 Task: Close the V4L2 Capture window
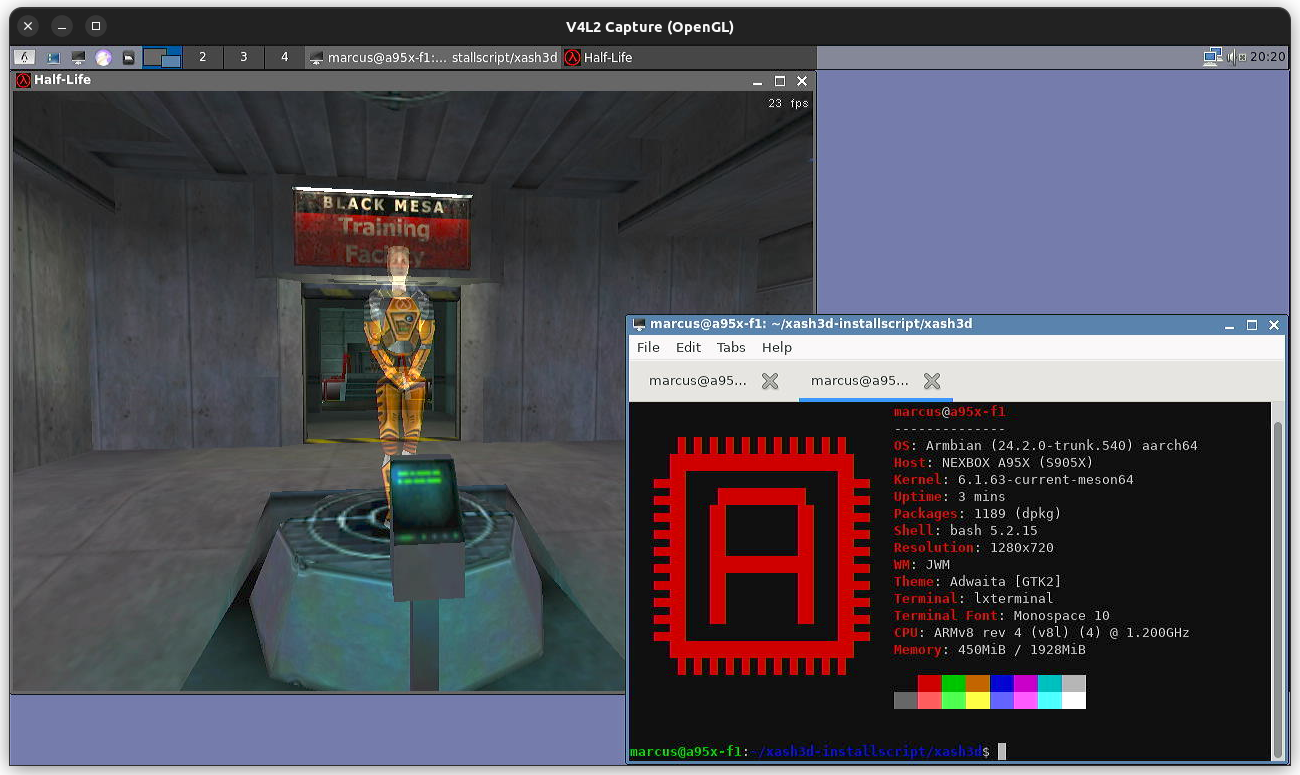coord(28,26)
